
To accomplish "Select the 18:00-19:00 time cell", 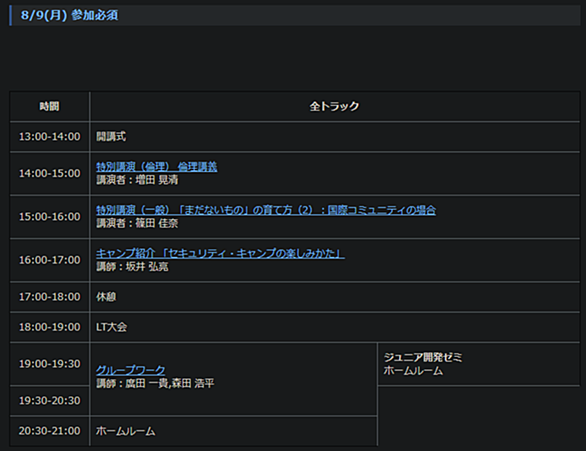I will [x=50, y=327].
